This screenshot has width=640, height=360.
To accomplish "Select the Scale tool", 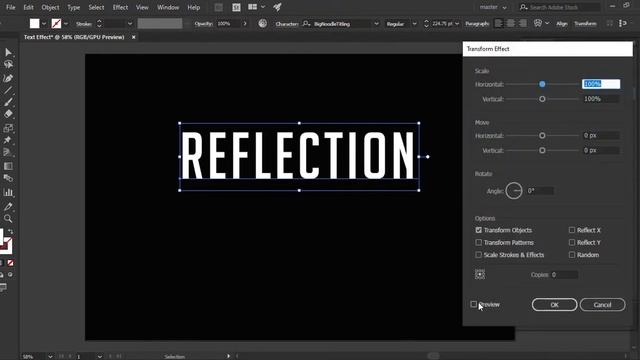I will (x=8, y=128).
